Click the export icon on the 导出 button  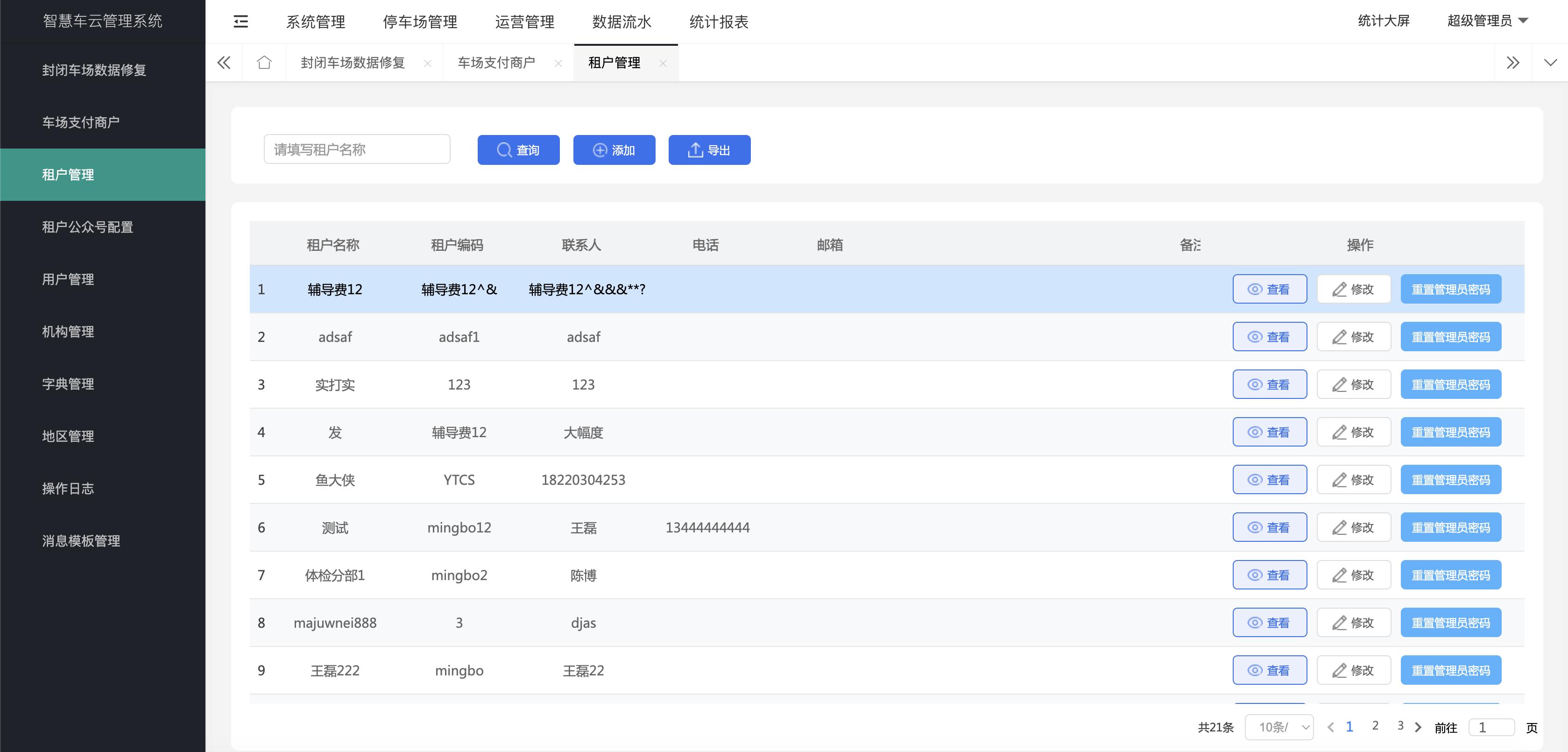[695, 149]
